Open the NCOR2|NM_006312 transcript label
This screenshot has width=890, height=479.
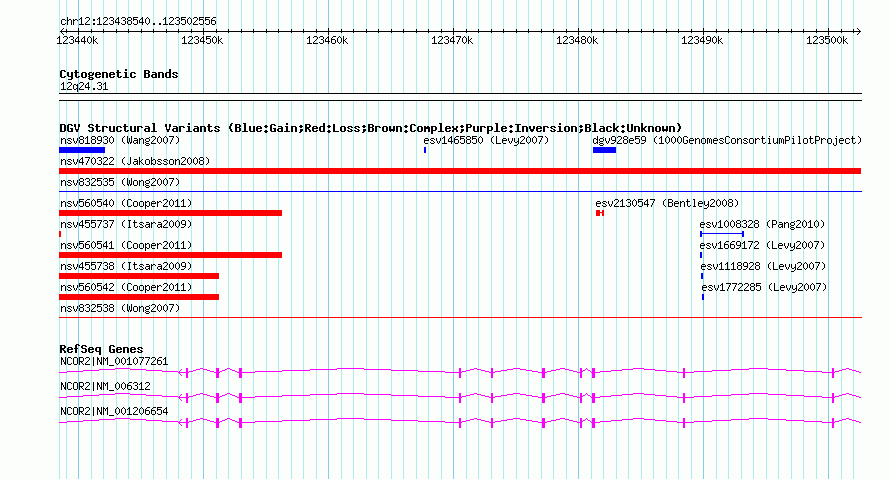point(106,386)
